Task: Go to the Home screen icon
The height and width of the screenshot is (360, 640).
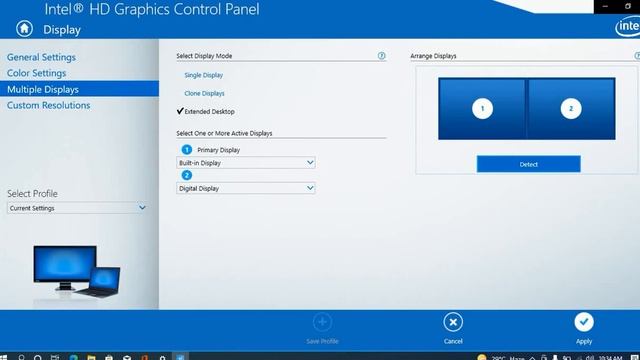Action: [24, 29]
